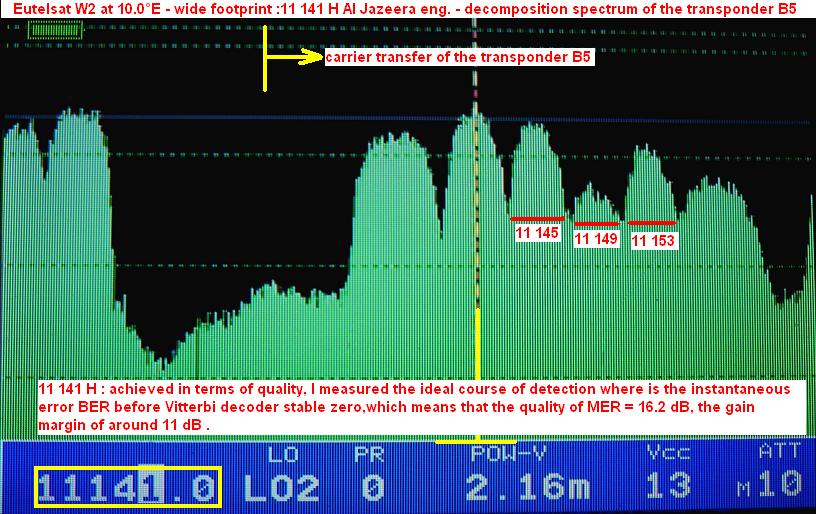
Task: Click the frequency field showing 11141.0
Action: pos(127,487)
